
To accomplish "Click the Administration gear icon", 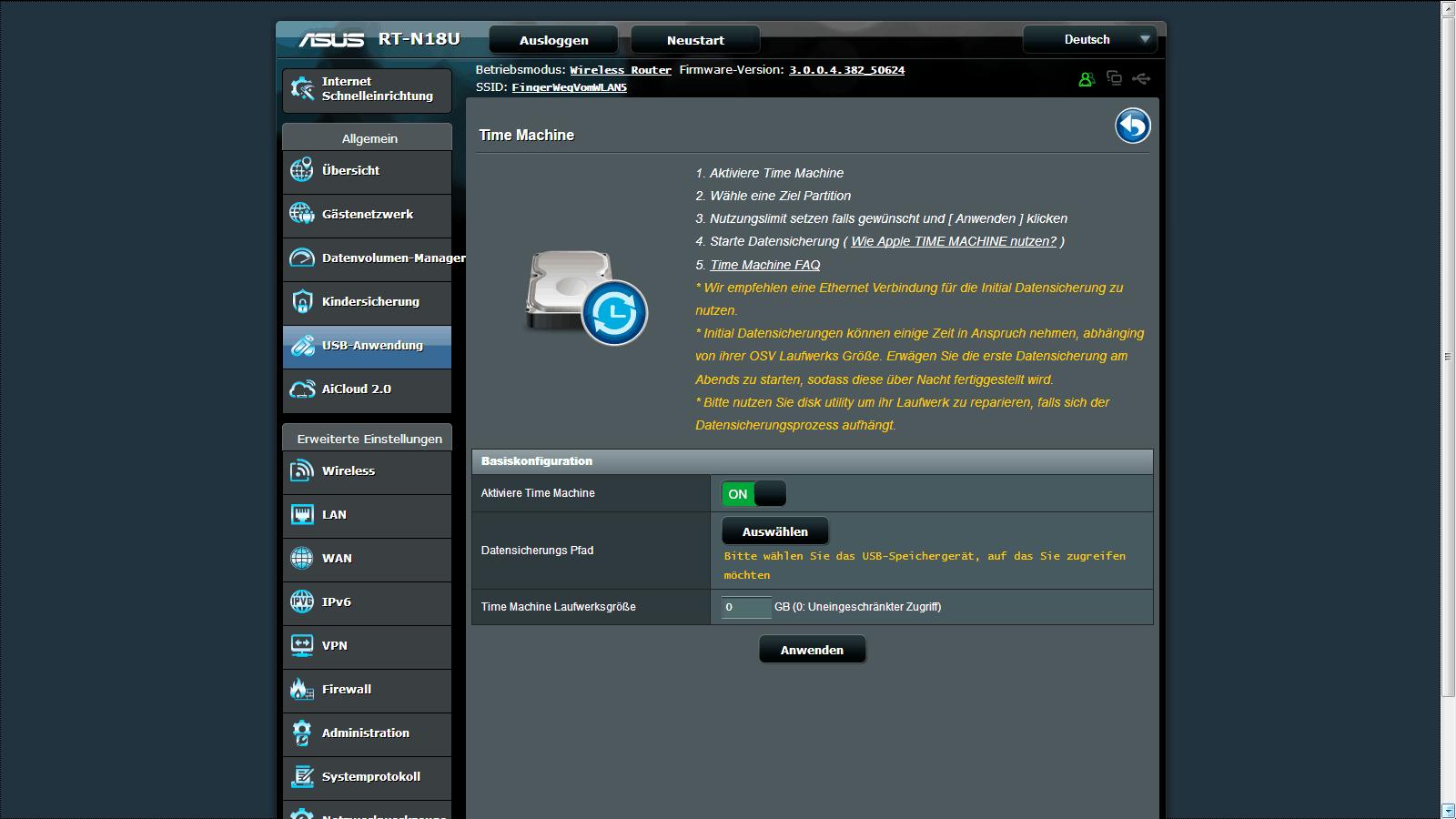I will point(302,733).
